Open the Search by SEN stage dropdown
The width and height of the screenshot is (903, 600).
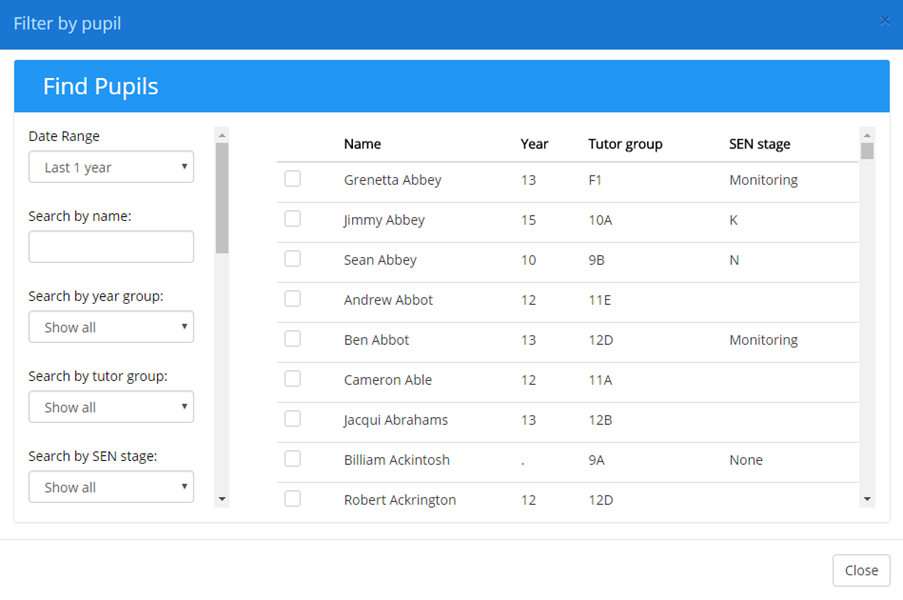pyautogui.click(x=111, y=487)
